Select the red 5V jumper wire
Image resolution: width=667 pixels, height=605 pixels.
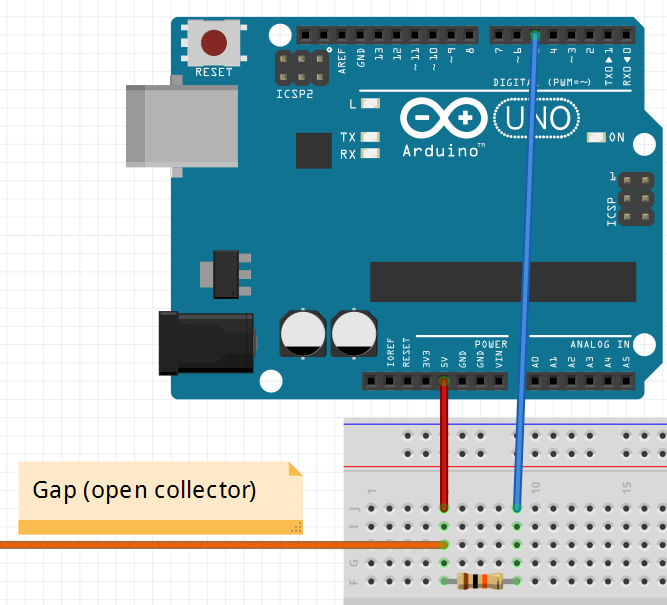click(x=444, y=445)
